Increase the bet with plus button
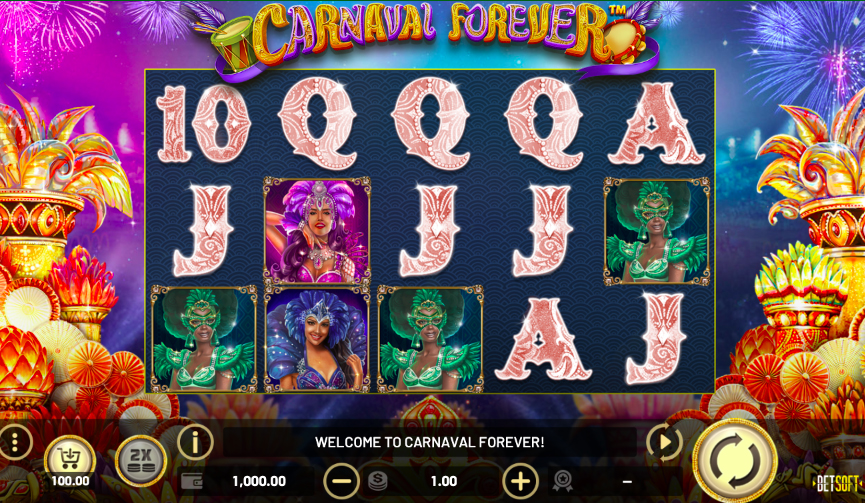The height and width of the screenshot is (503, 865). pyautogui.click(x=520, y=481)
